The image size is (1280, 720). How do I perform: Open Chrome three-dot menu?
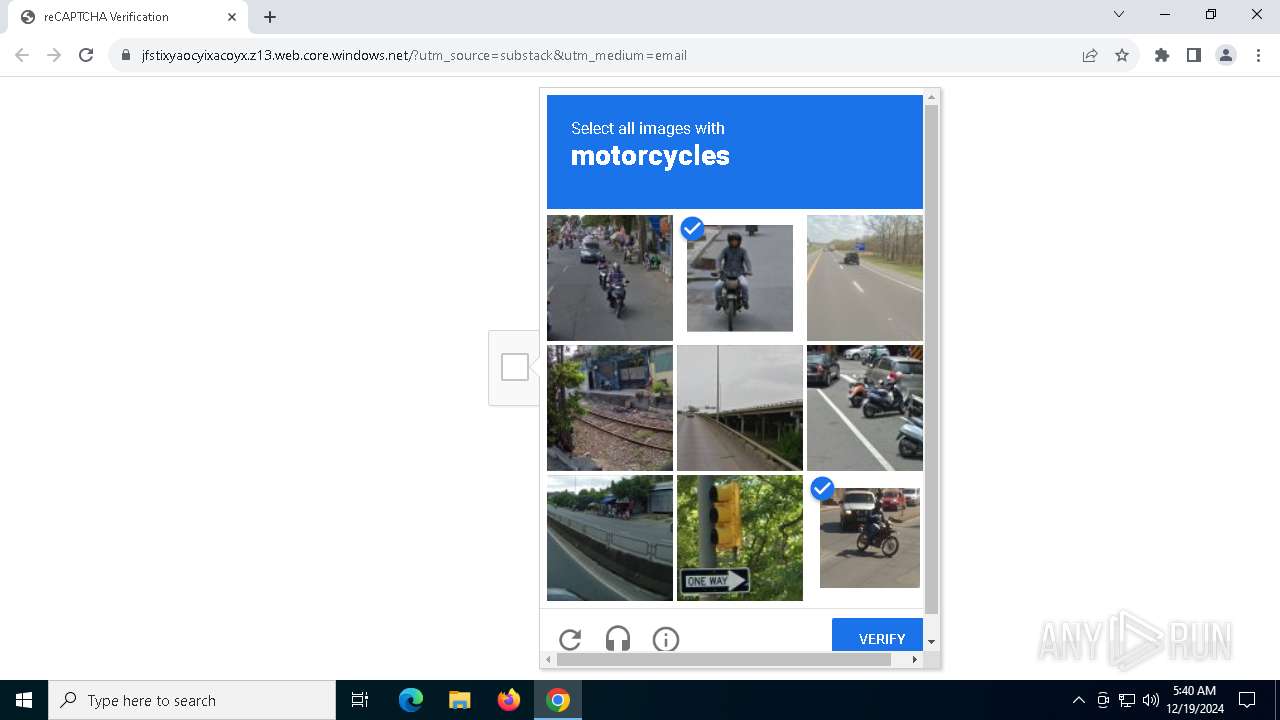click(1258, 55)
